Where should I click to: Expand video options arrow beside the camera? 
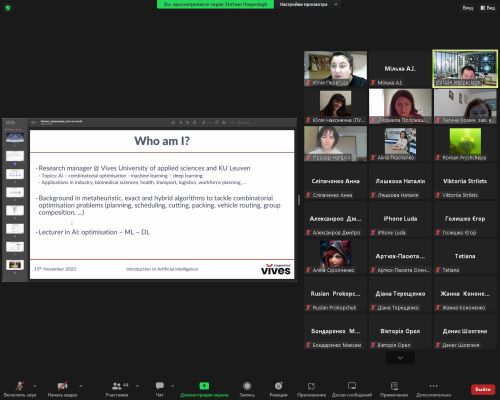point(81,386)
